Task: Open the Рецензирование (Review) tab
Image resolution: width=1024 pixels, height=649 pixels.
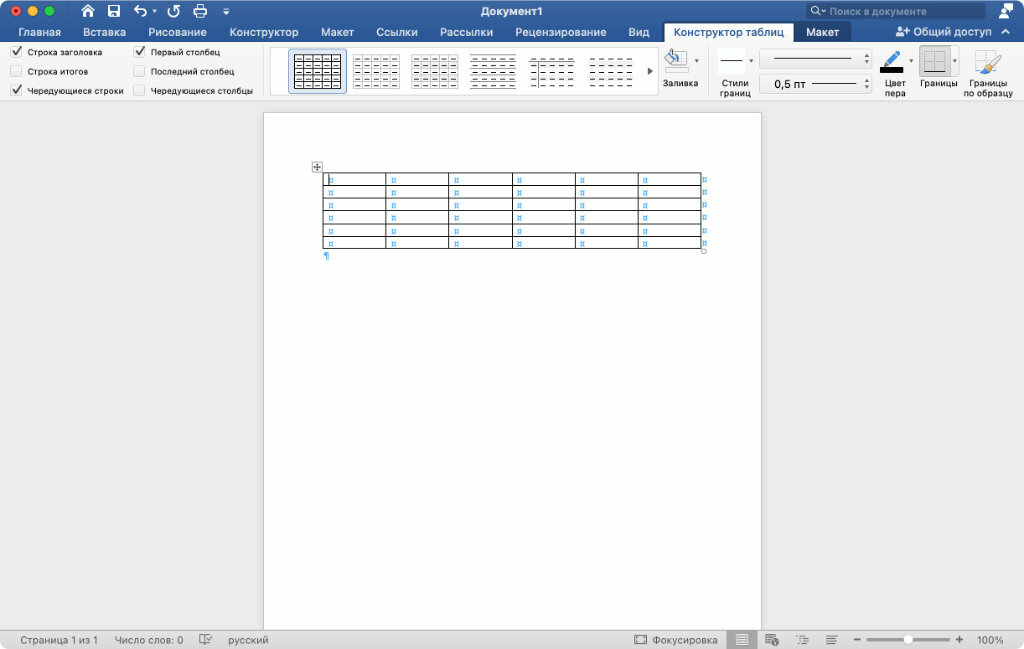Action: (560, 32)
